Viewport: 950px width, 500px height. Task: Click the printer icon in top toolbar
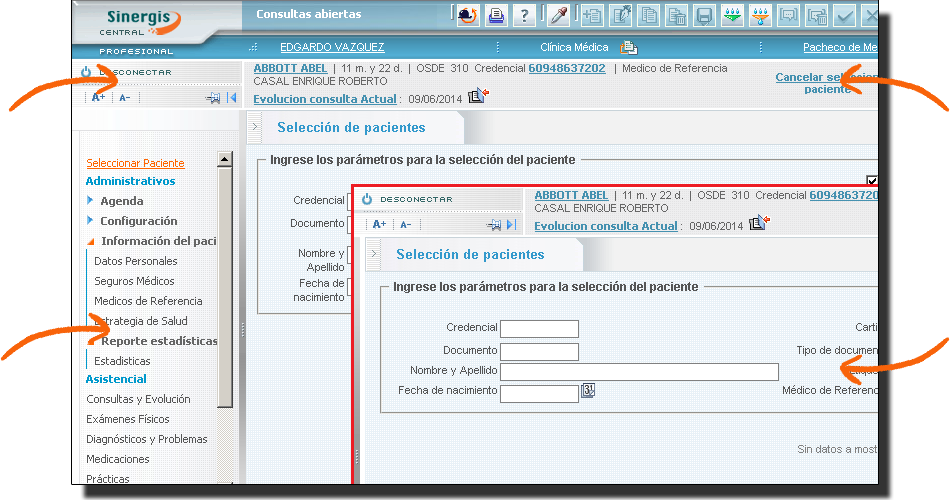click(x=497, y=15)
